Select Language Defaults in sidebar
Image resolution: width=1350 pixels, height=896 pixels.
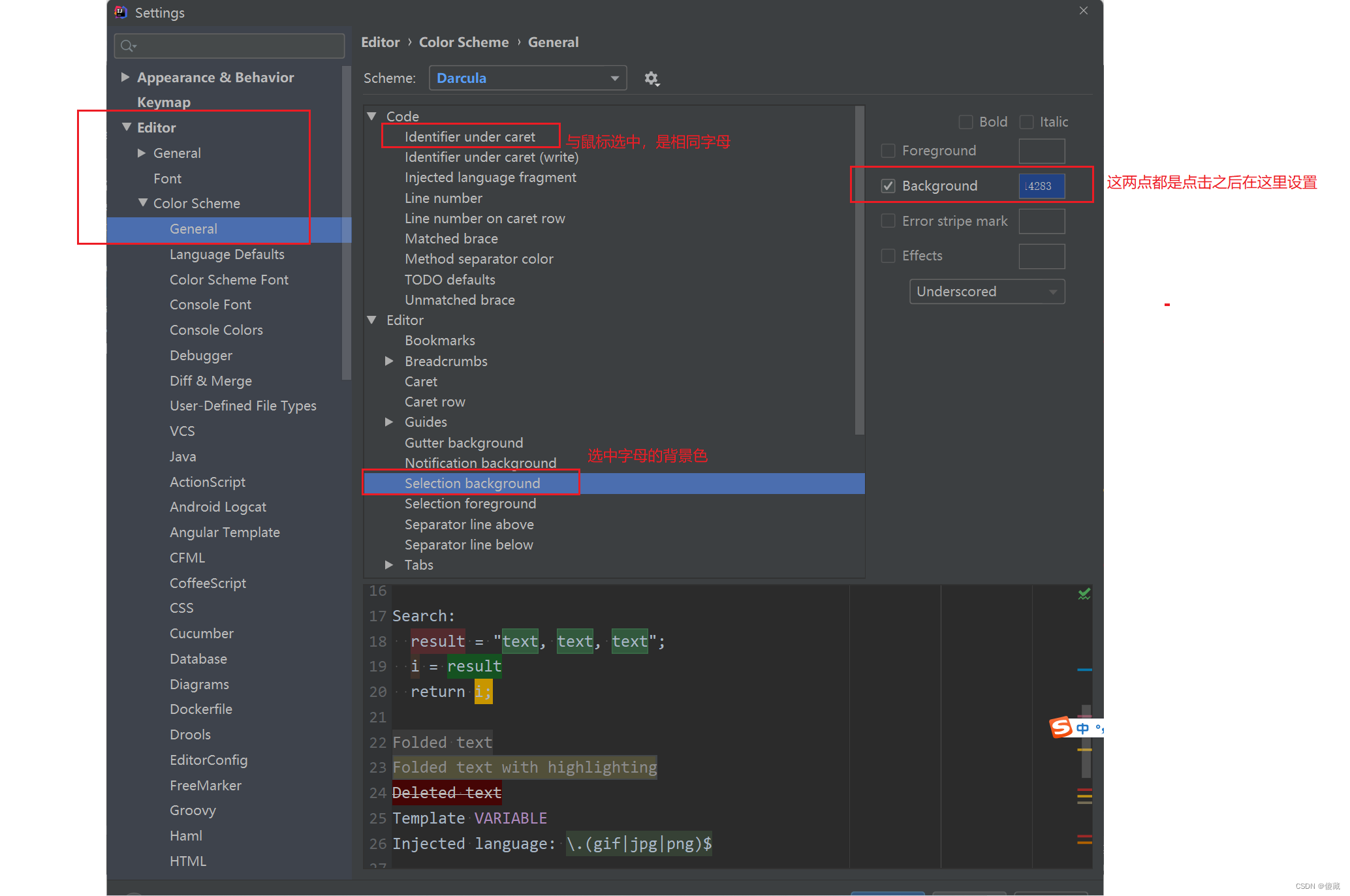tap(227, 255)
